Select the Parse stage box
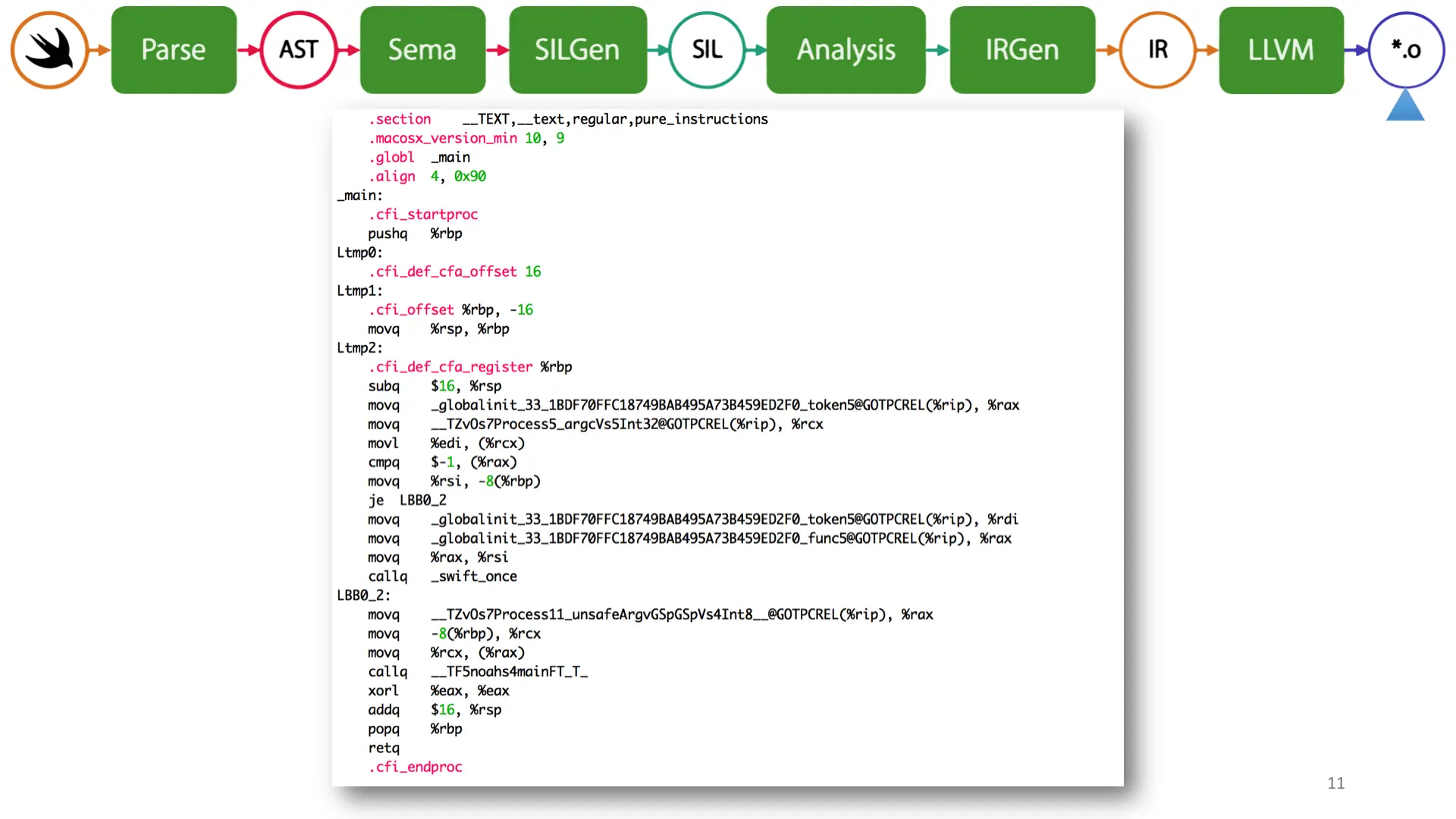Viewport: 1456px width, 819px height. (x=174, y=50)
